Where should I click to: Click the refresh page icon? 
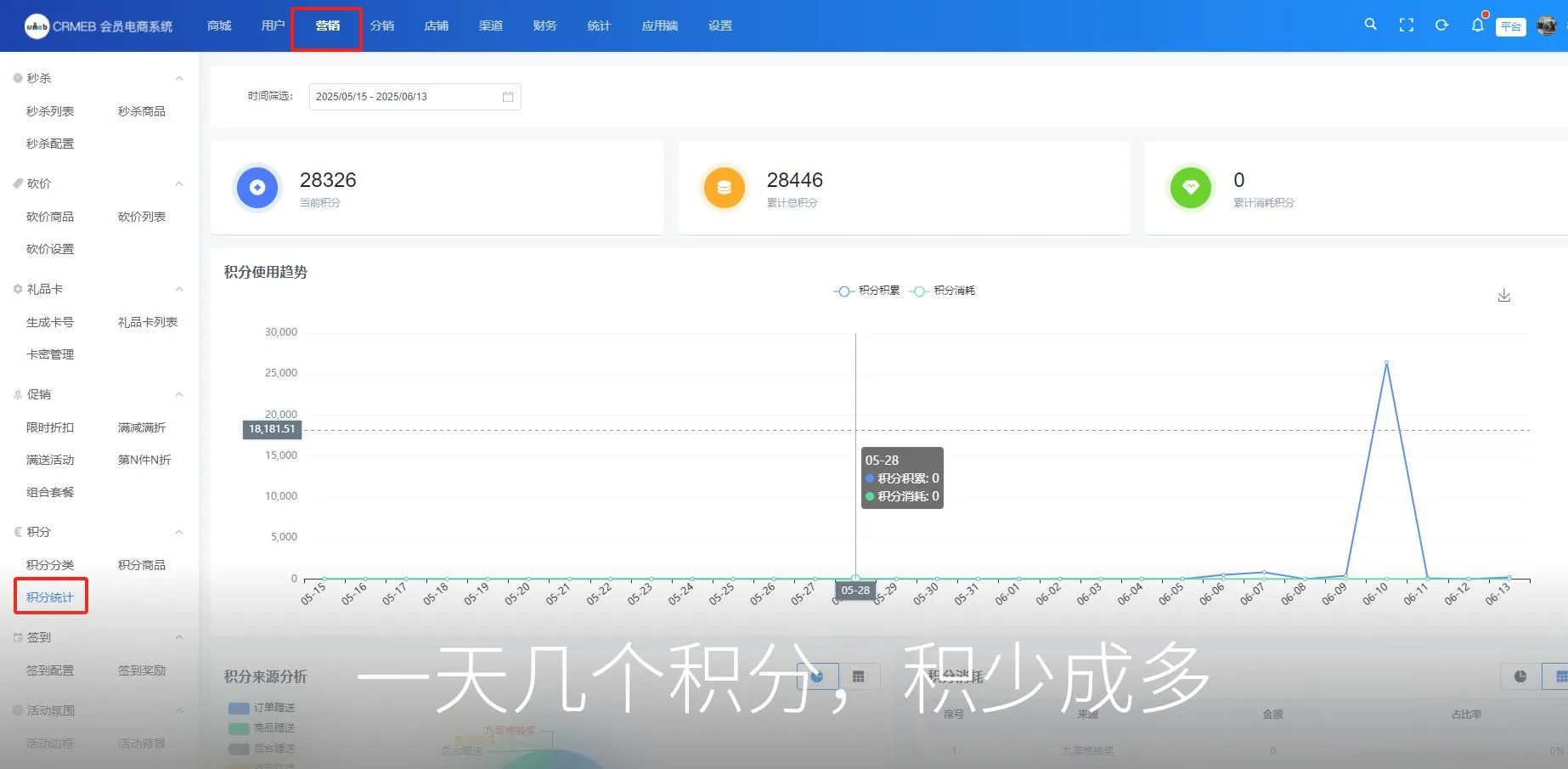point(1441,25)
